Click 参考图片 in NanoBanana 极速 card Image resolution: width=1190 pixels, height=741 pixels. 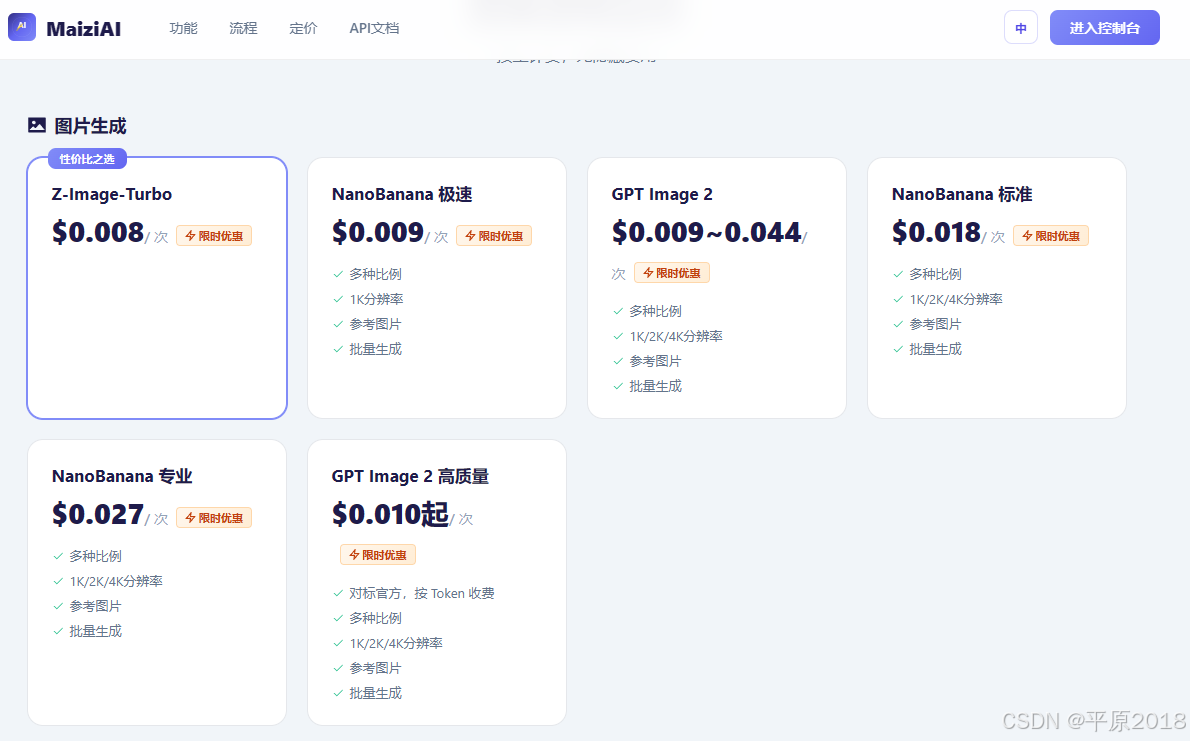coord(376,324)
